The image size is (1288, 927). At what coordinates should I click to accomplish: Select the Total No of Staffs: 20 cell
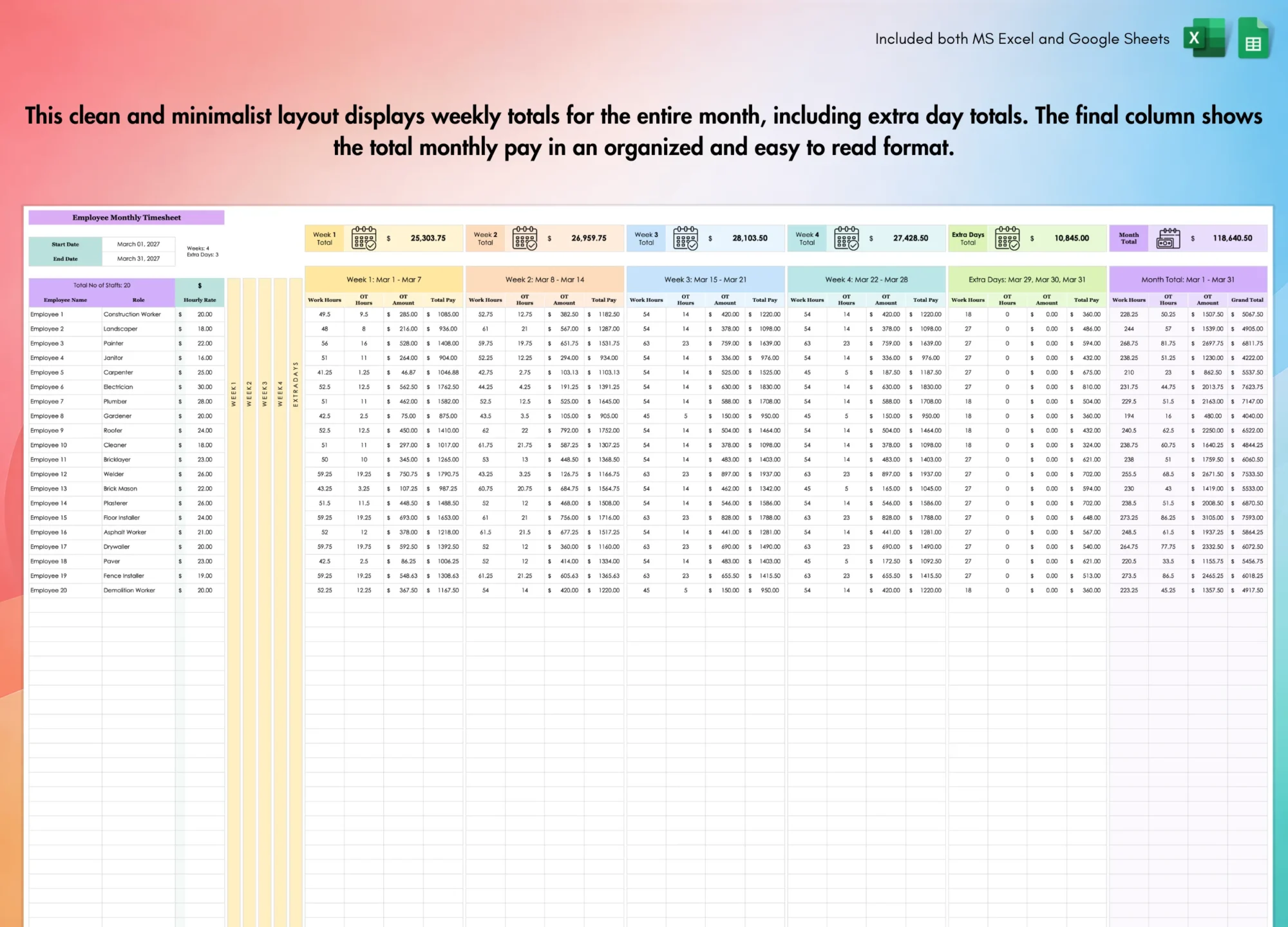tap(102, 285)
